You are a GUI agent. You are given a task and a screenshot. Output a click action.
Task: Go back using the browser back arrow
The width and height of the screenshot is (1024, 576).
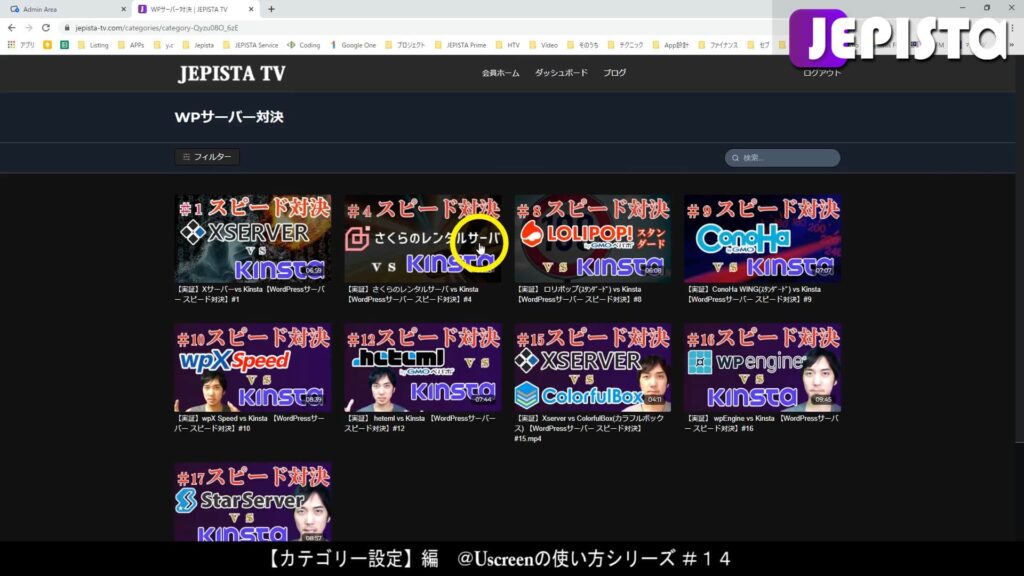point(11,28)
